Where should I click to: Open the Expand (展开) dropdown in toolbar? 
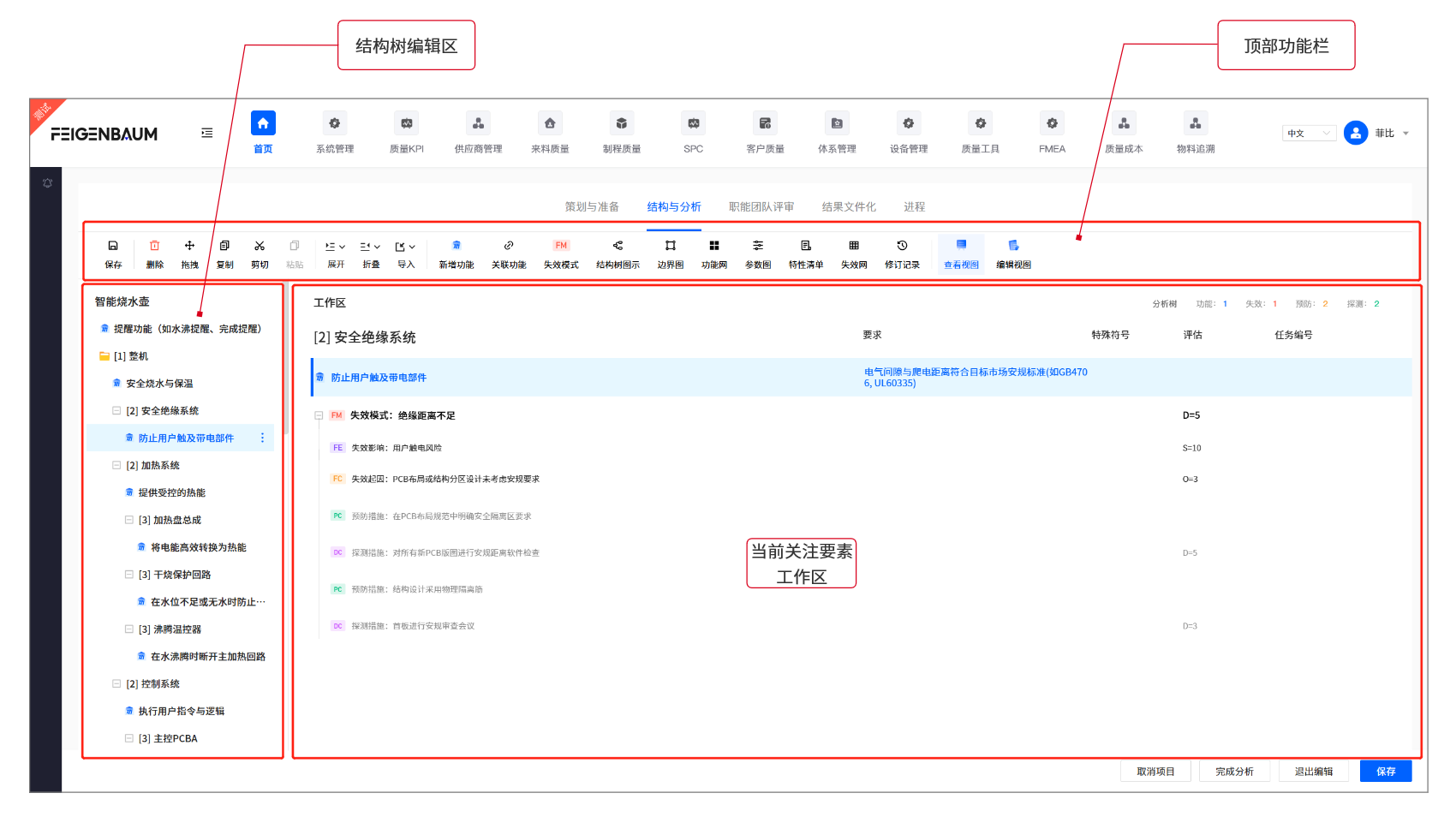(336, 247)
